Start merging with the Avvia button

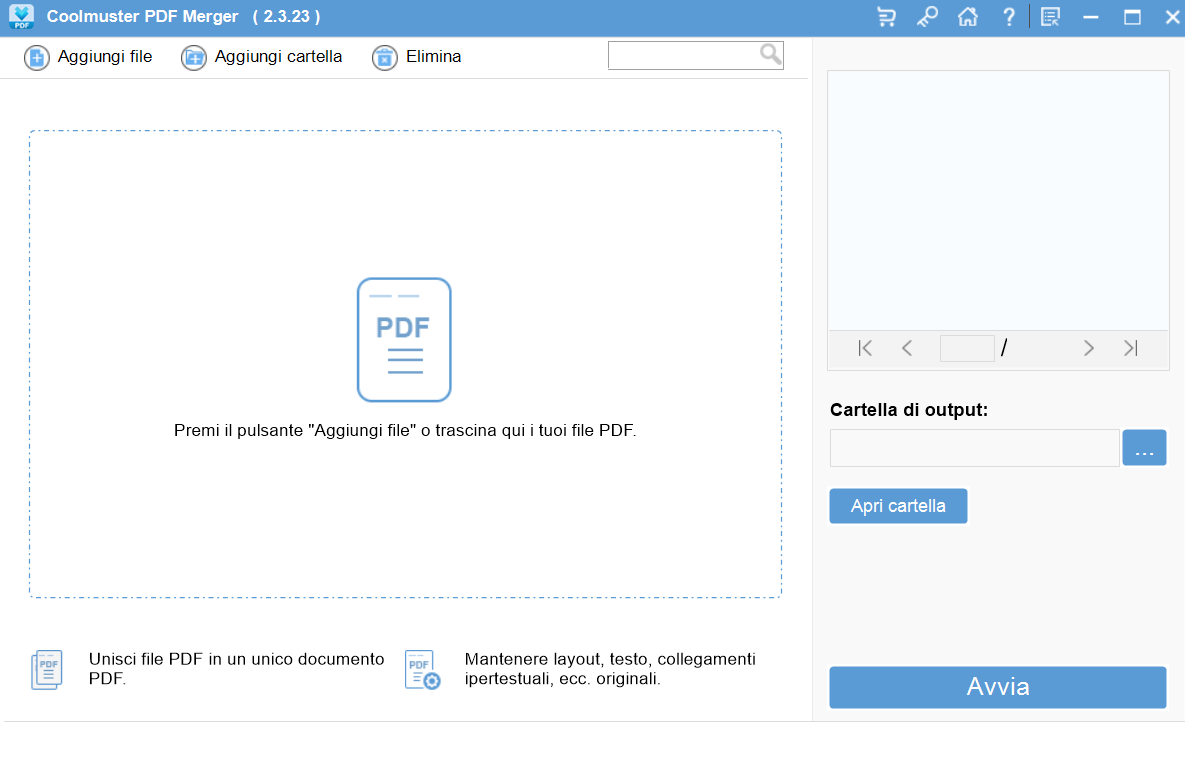click(998, 687)
